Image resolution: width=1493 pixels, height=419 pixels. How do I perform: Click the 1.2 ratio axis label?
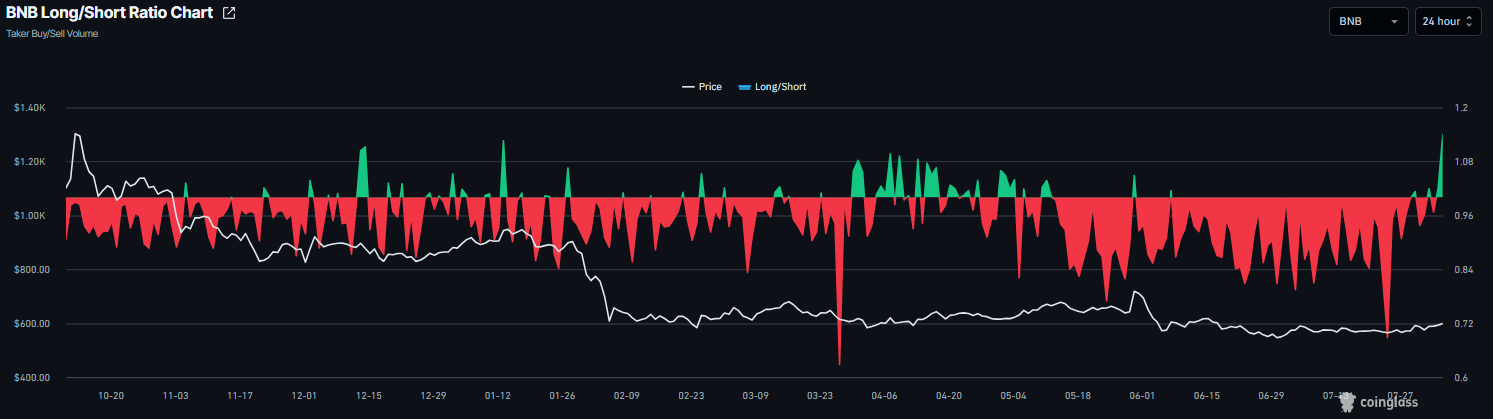click(1461, 108)
